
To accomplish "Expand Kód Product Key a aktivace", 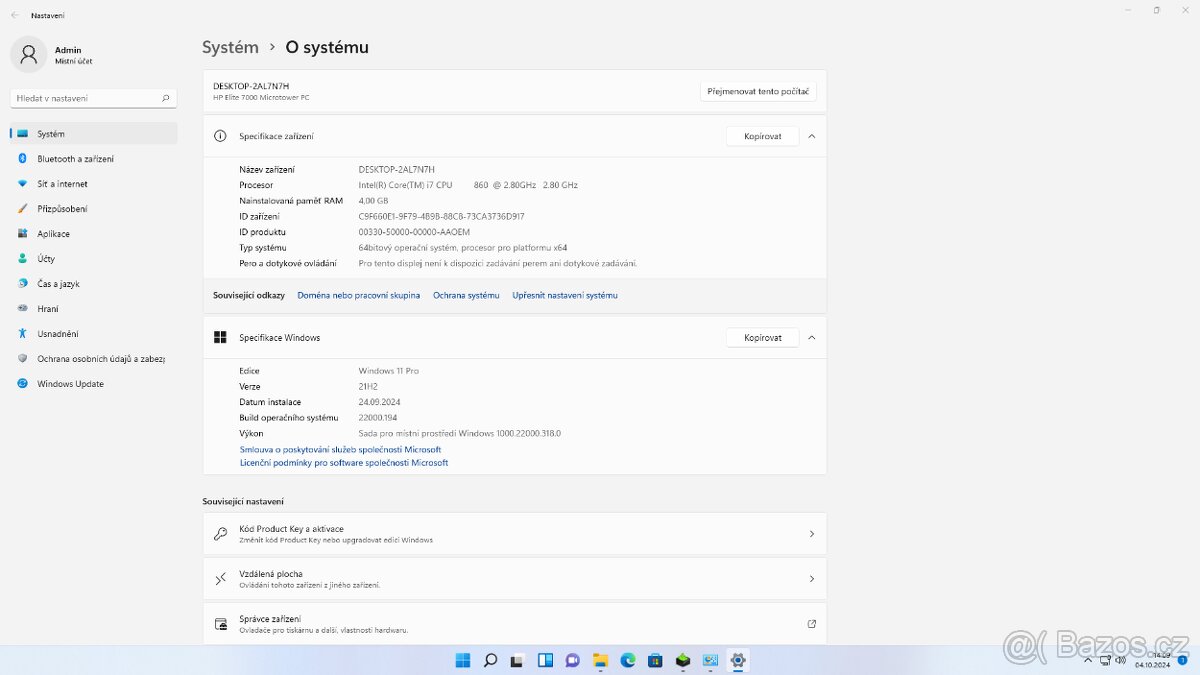I will coord(514,534).
